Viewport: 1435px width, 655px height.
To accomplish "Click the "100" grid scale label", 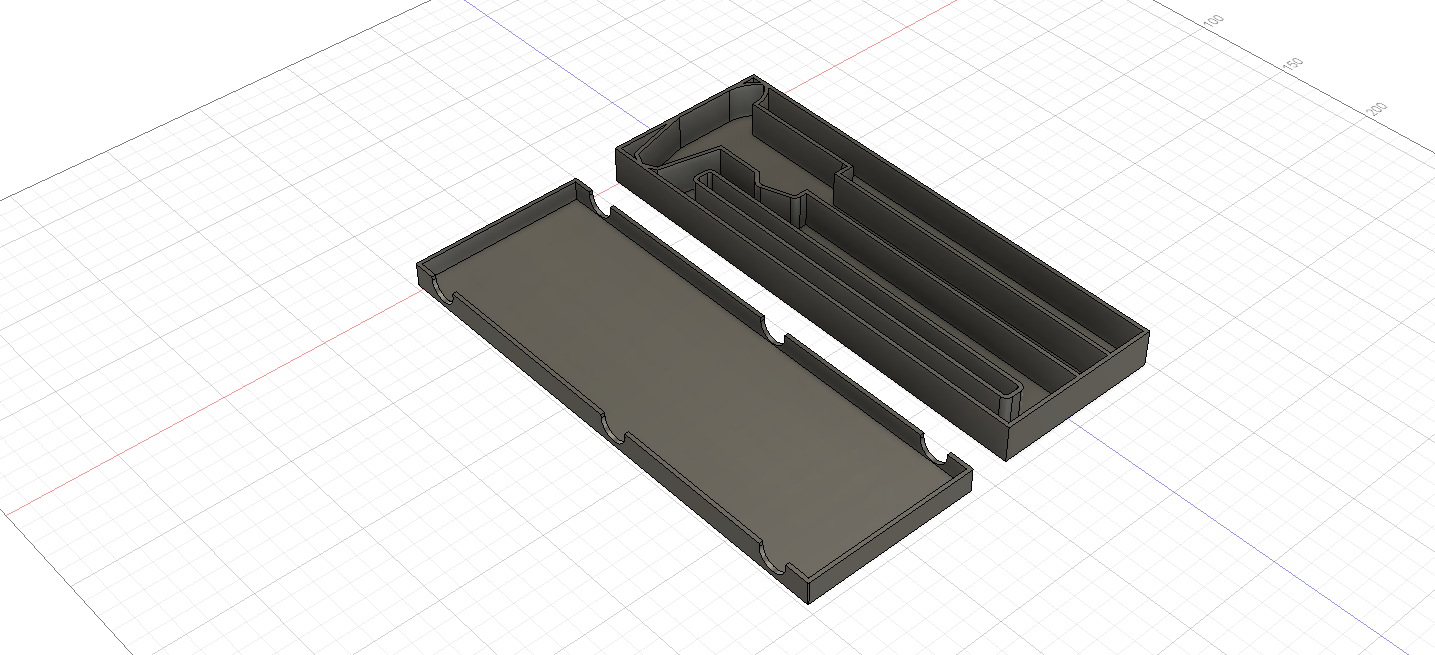I will tap(1213, 20).
